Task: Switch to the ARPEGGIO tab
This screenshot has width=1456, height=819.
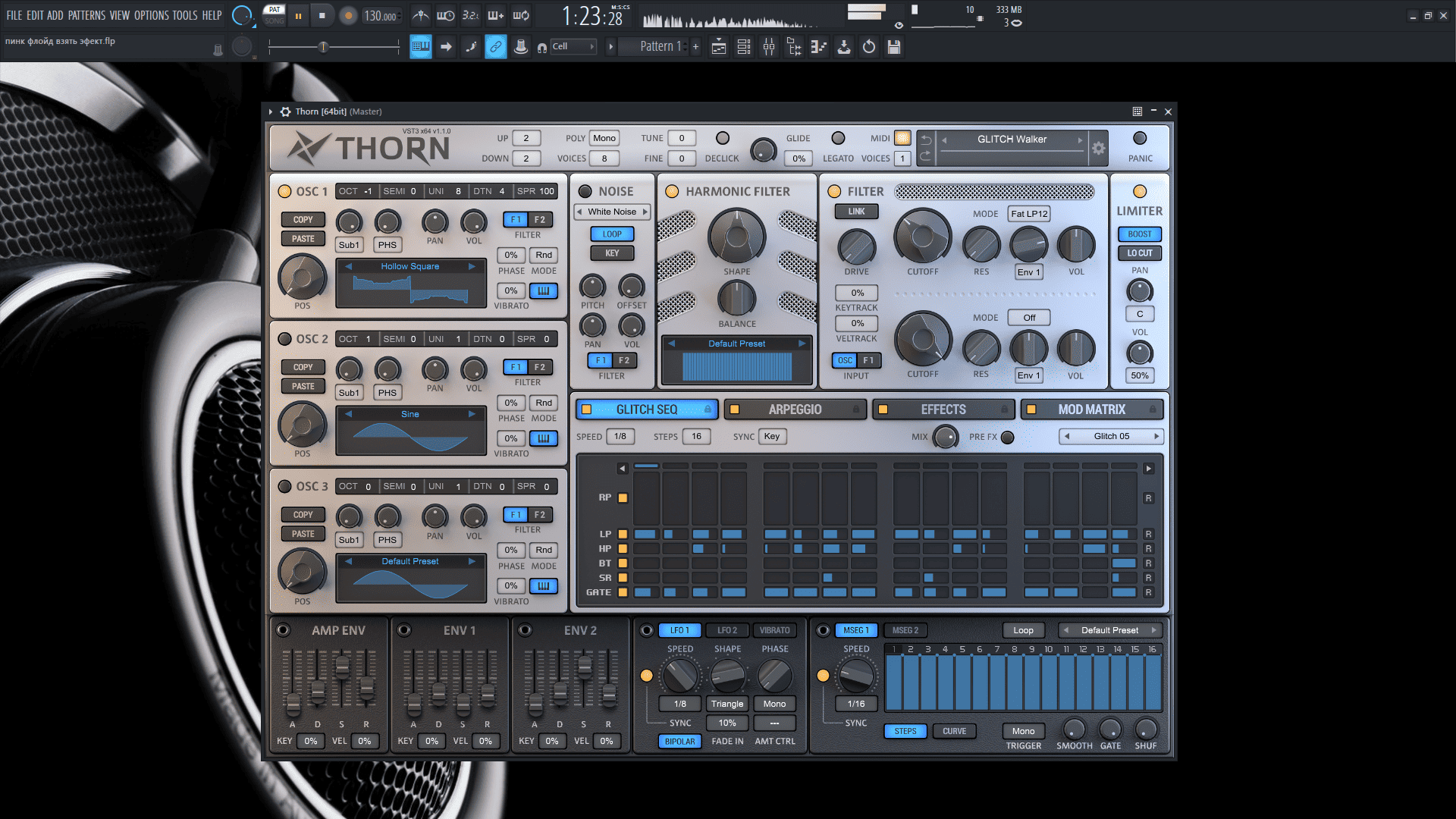Action: (x=795, y=409)
